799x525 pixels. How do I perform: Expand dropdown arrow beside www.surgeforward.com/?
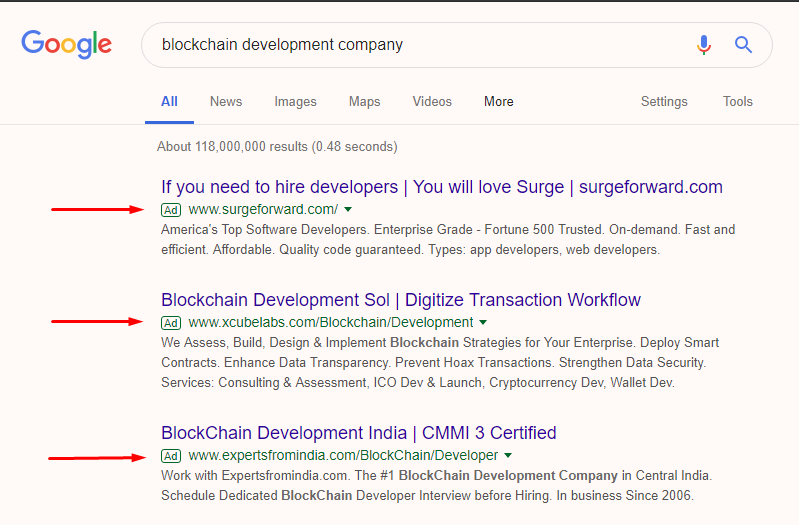(x=348, y=209)
